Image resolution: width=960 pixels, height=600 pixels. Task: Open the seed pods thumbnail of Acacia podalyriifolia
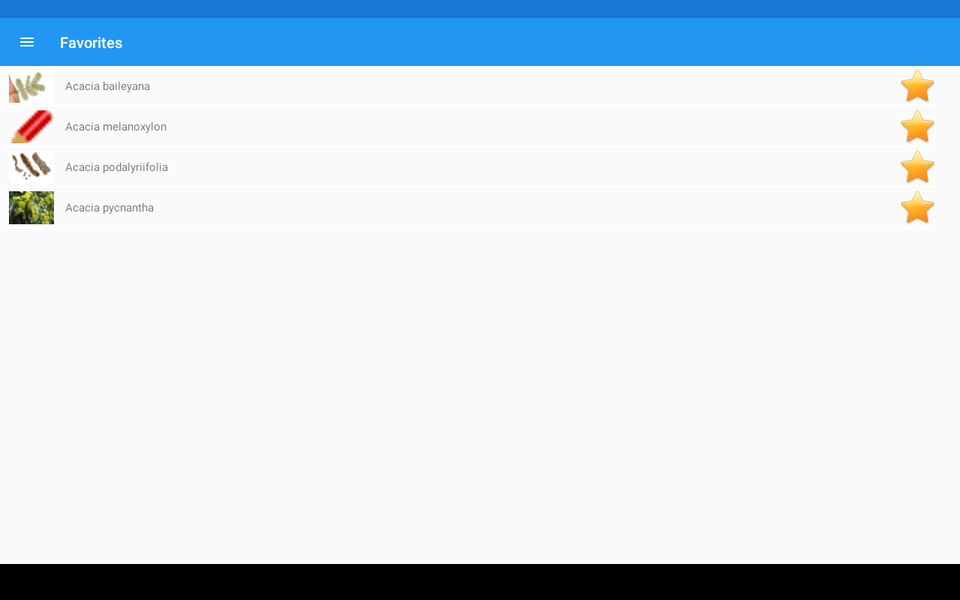tap(31, 167)
